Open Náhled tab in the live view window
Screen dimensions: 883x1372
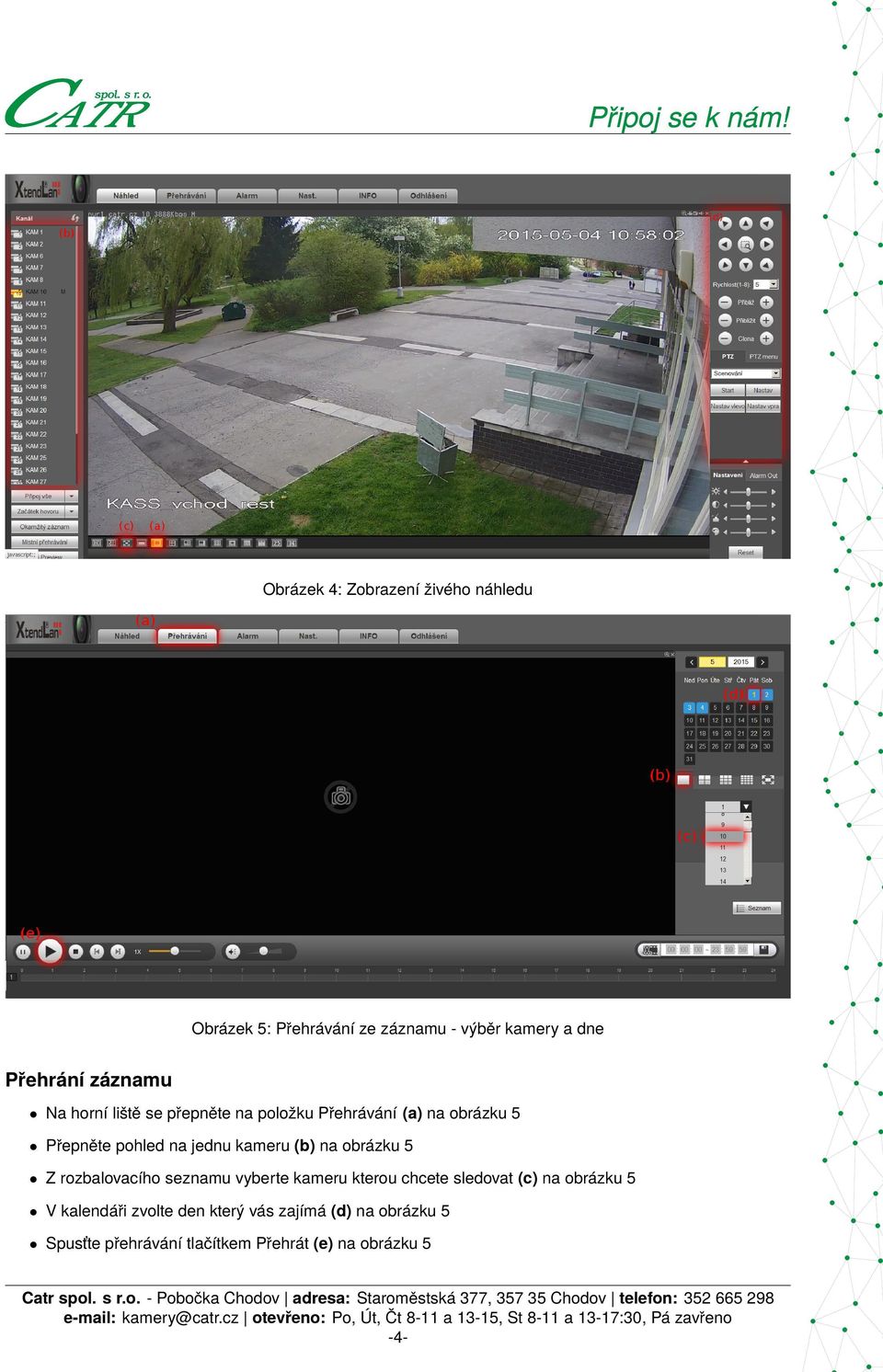126,196
